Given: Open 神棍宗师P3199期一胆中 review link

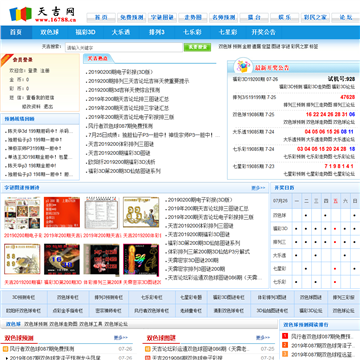Looking at the screenshot, I should click(x=35, y=148).
